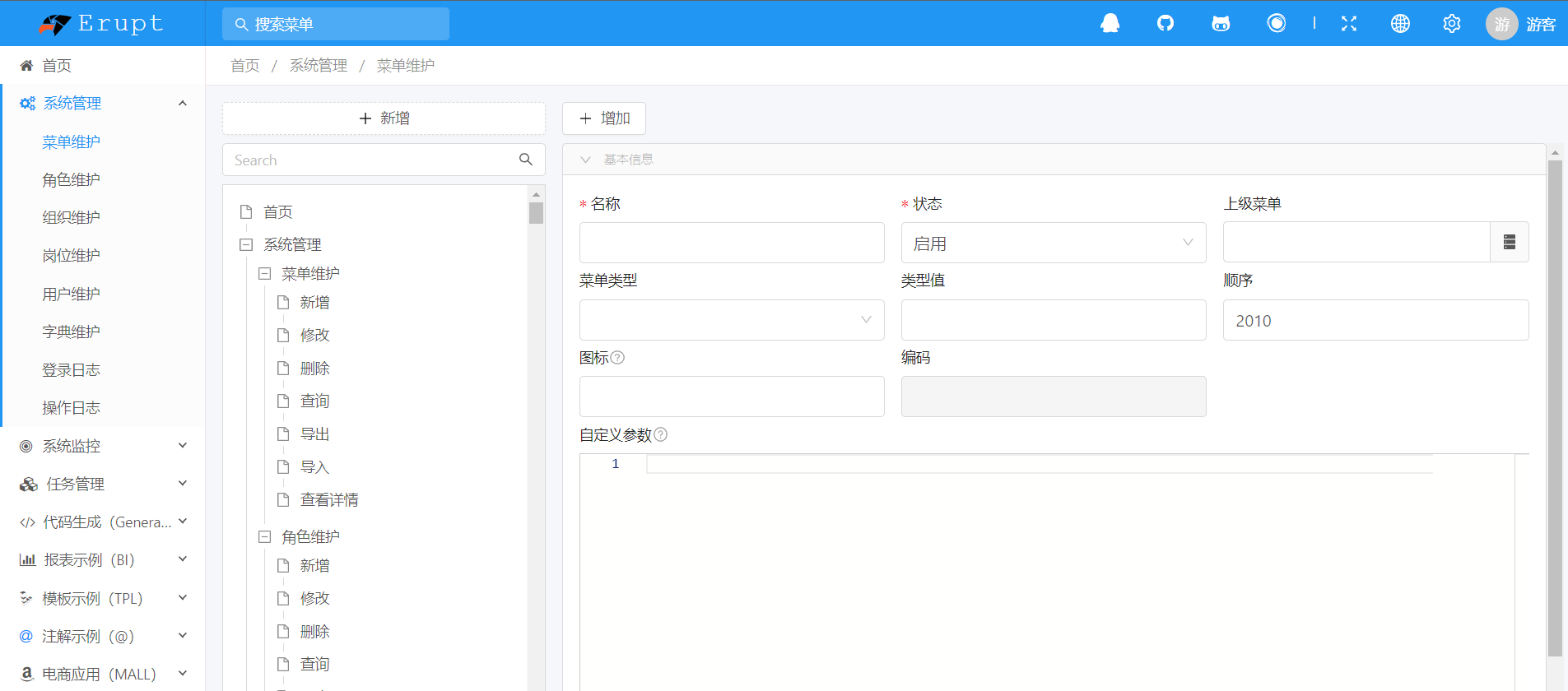
Task: Click the circular record-style header icon
Action: click(x=1277, y=23)
